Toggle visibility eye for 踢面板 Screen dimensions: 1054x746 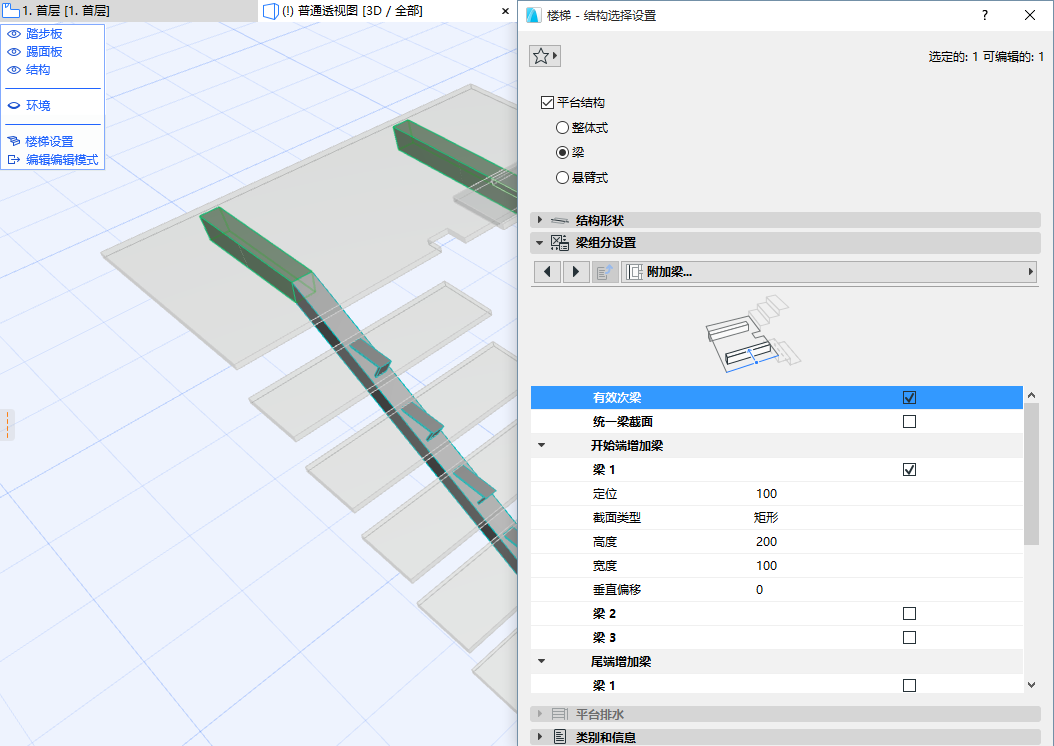[x=13, y=52]
